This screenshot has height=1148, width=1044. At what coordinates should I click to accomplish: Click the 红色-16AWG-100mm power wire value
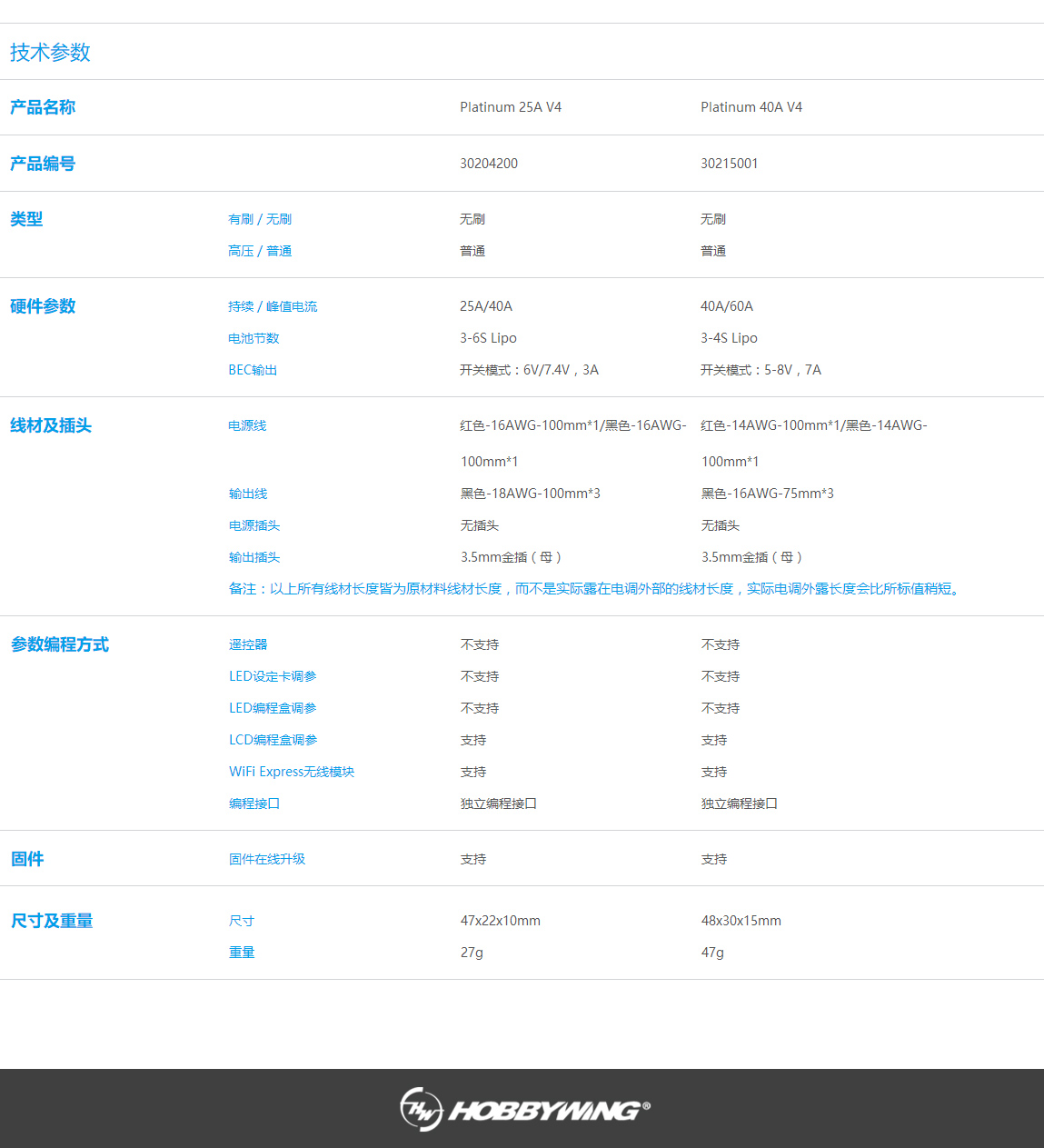point(573,444)
